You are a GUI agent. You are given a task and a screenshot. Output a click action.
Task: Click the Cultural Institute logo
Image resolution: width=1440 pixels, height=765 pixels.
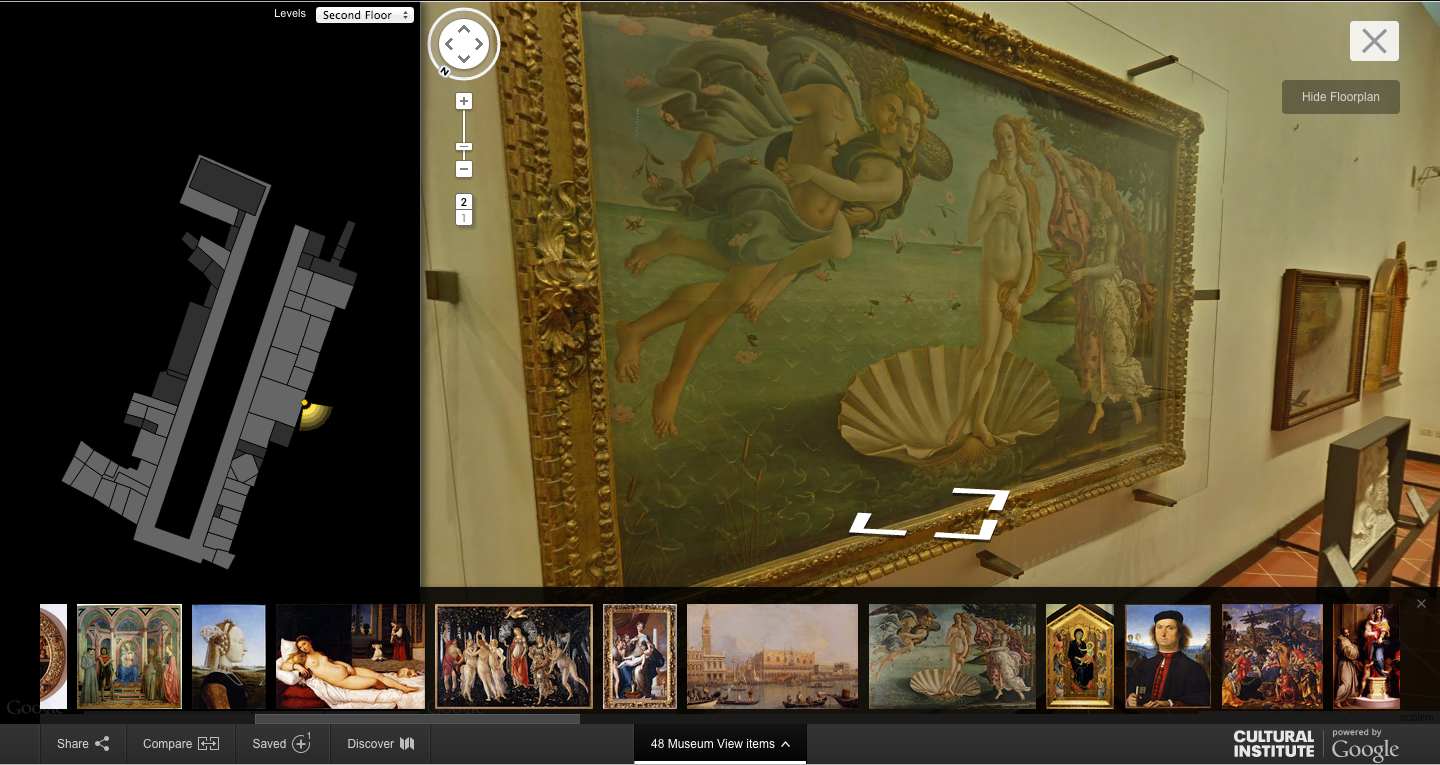point(1273,744)
